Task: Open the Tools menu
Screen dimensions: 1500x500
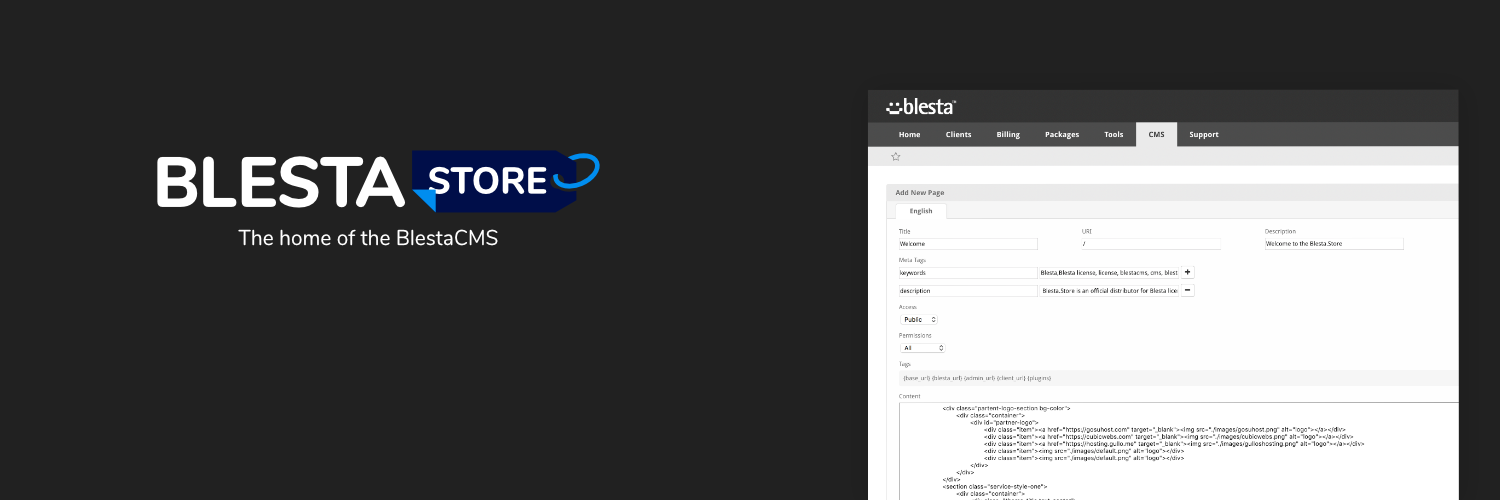Action: point(1114,134)
